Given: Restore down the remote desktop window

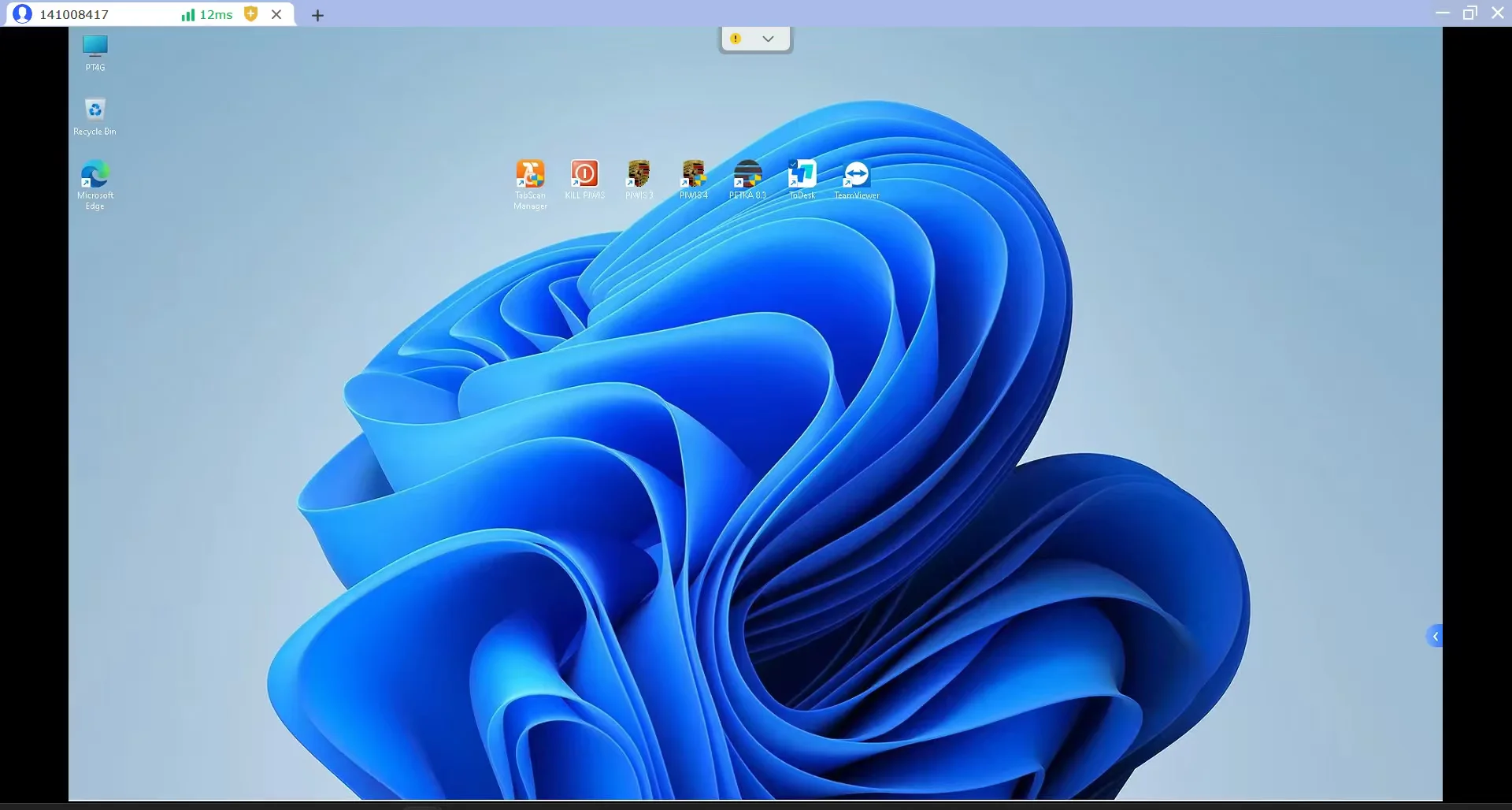Looking at the screenshot, I should (1470, 13).
